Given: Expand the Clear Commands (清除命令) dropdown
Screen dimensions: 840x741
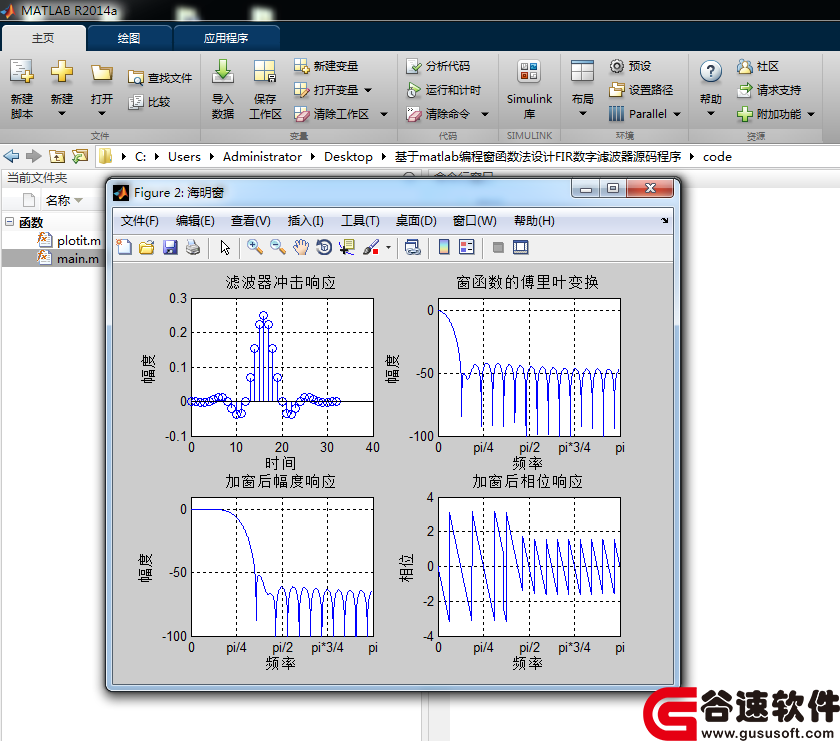Looking at the screenshot, I should click(485, 114).
